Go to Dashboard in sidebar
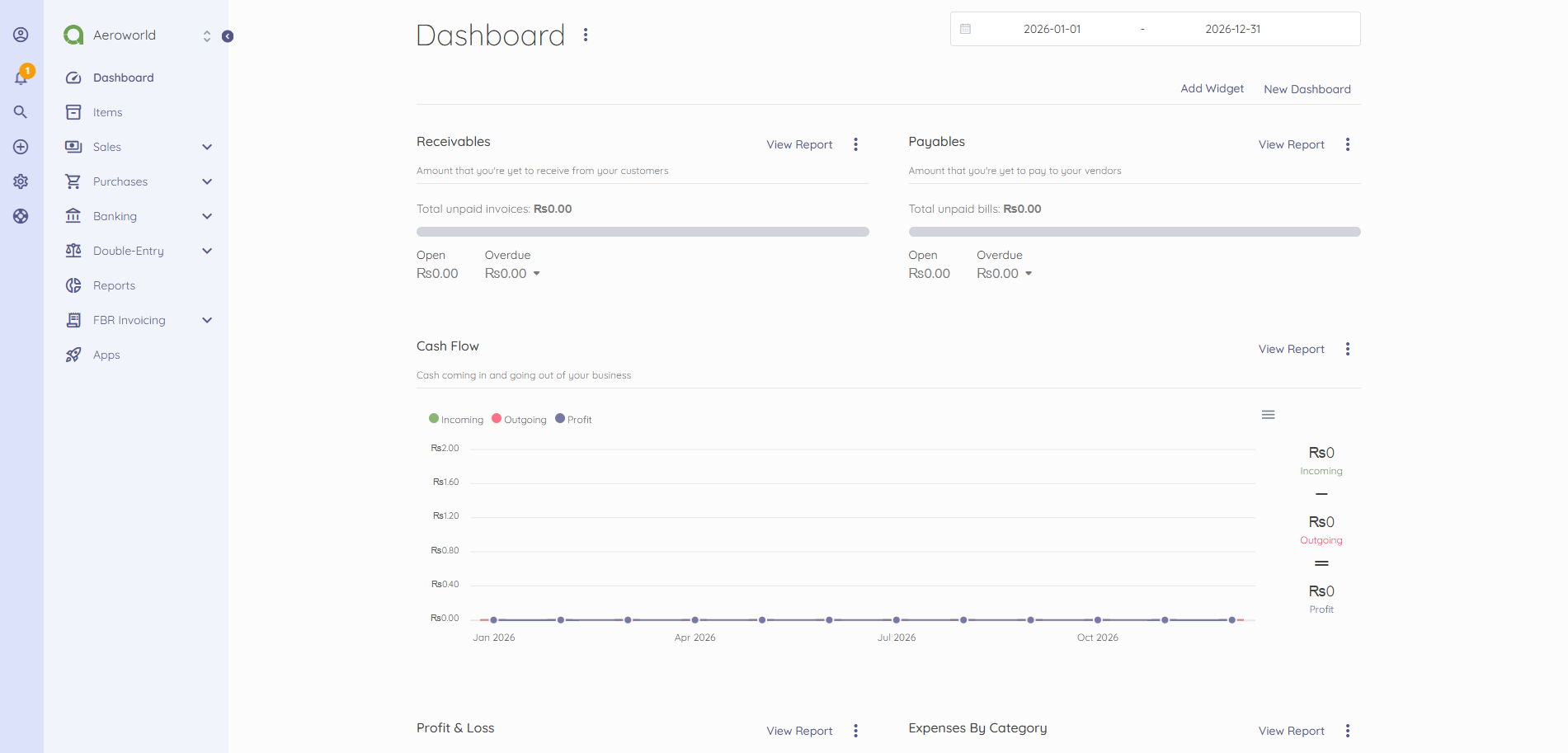 [123, 78]
